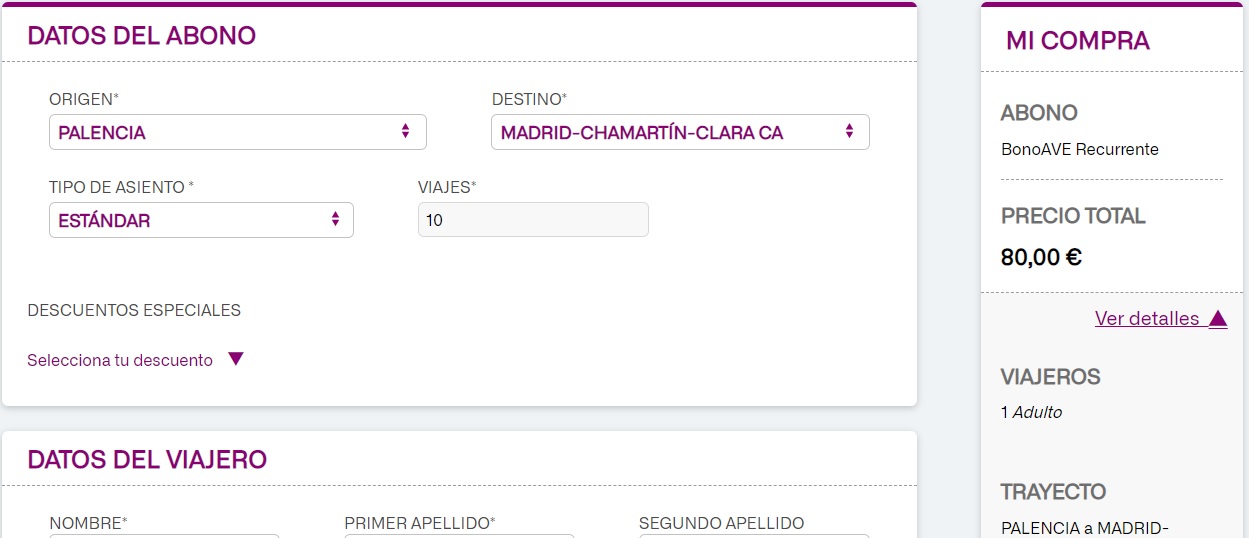The height and width of the screenshot is (538, 1249).
Task: Open the Destino station dropdown
Action: (x=679, y=132)
